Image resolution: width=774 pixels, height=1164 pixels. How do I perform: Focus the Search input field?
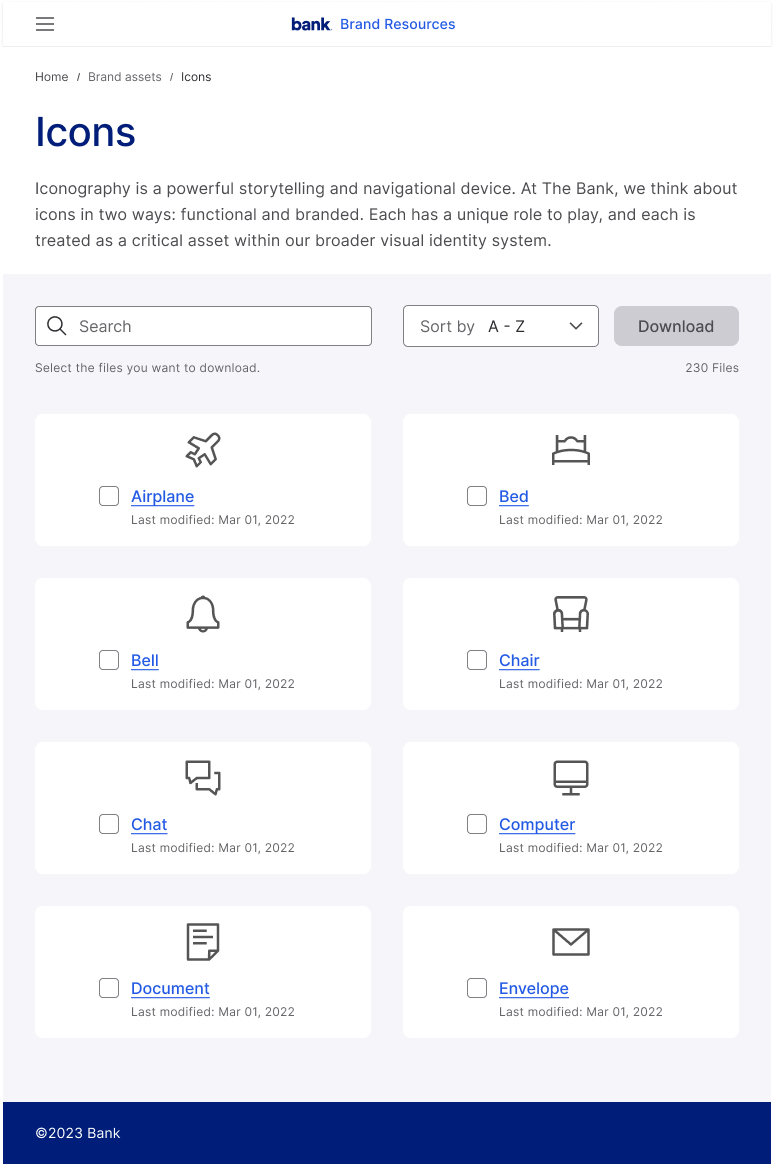tap(203, 326)
